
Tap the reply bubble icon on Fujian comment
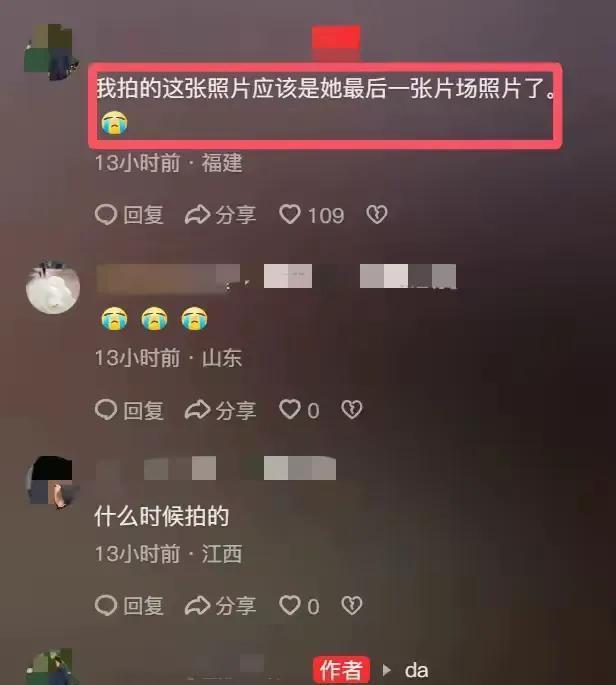coord(106,214)
